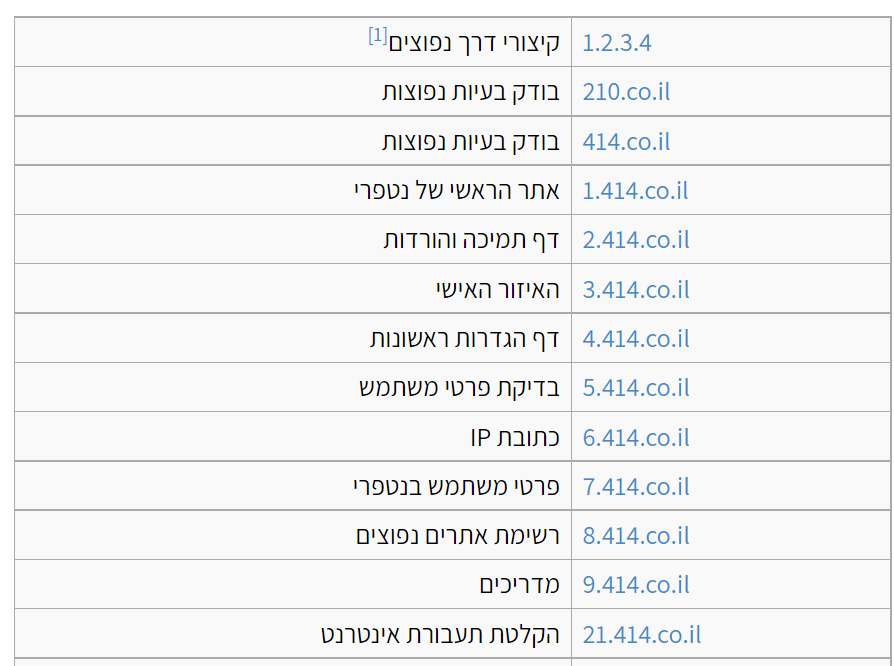Image resolution: width=894 pixels, height=666 pixels.
Task: Visit the 5.414.co.il link
Action: tap(635, 388)
